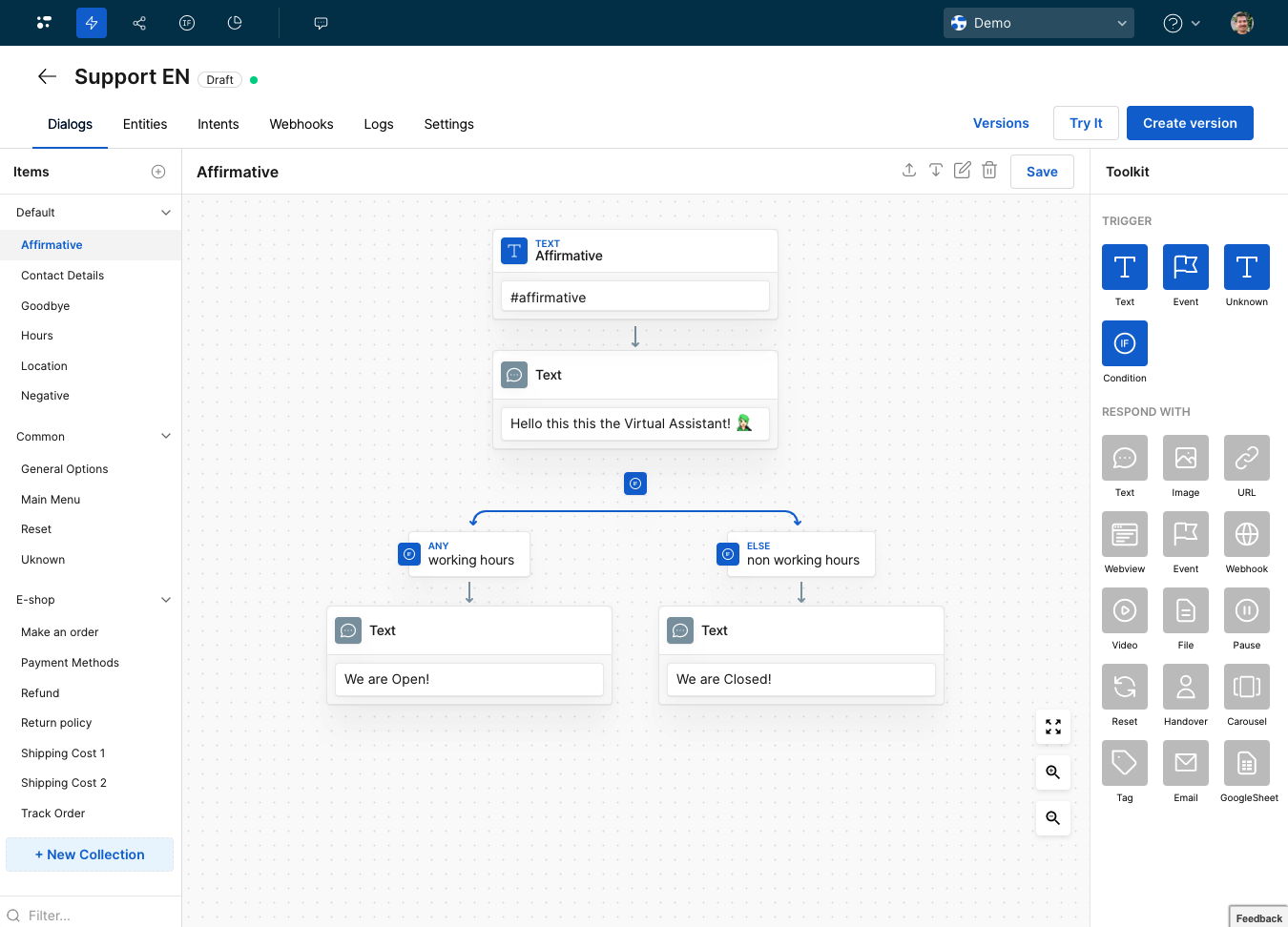Open the help menu dropdown
The height and width of the screenshot is (927, 1288).
pos(1181,23)
